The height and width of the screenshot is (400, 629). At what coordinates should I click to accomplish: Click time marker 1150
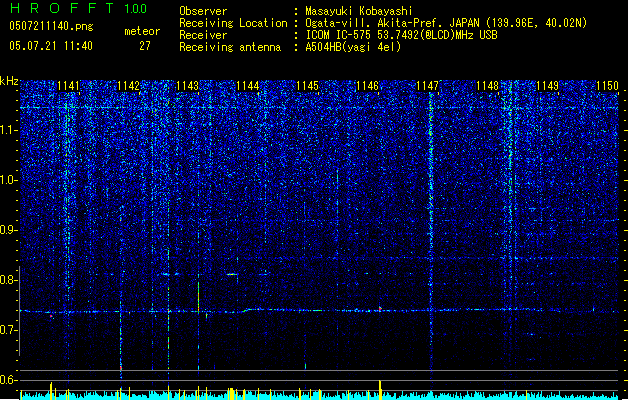click(x=607, y=86)
